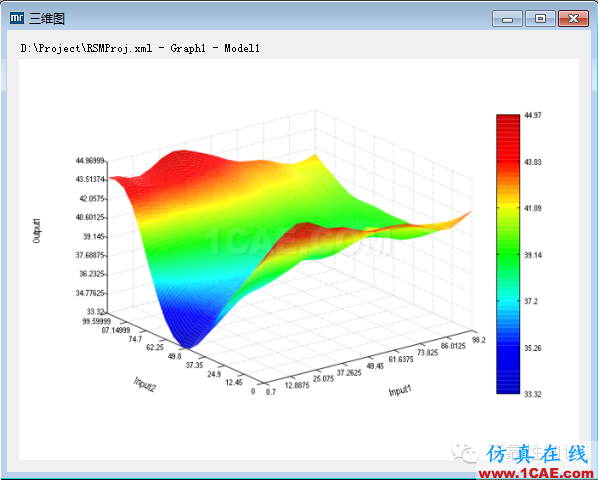Click the 98.2 tick on Input1 axis
The width and height of the screenshot is (598, 481).
tap(479, 340)
